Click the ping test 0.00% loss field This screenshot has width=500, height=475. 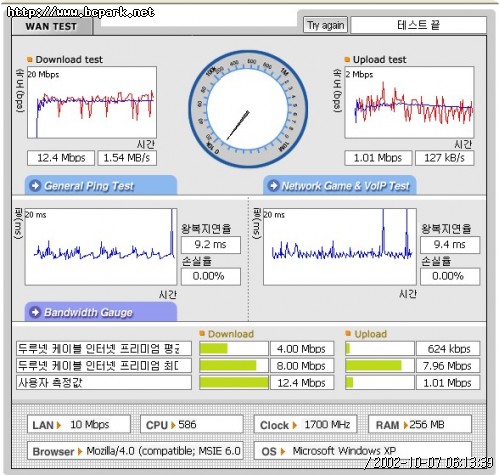[211, 276]
